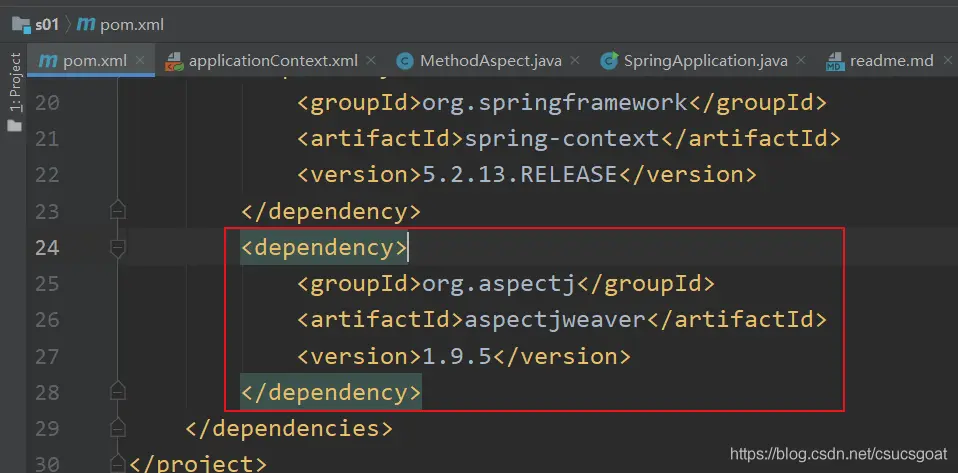Switch to the applicationContext.xml tab
958x473 pixels.
(x=272, y=60)
